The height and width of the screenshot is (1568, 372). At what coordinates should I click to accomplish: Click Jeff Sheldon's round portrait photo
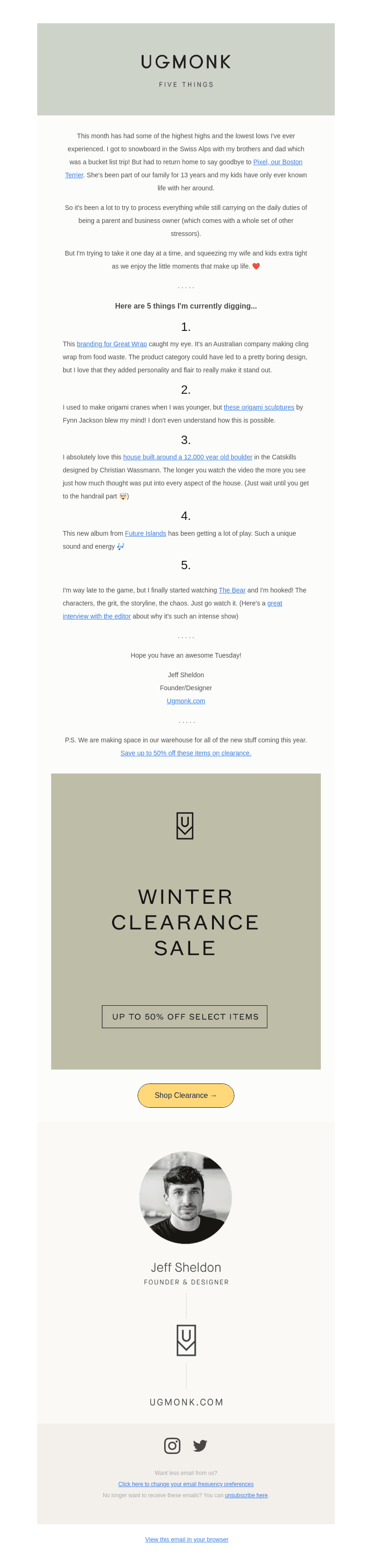186,1197
